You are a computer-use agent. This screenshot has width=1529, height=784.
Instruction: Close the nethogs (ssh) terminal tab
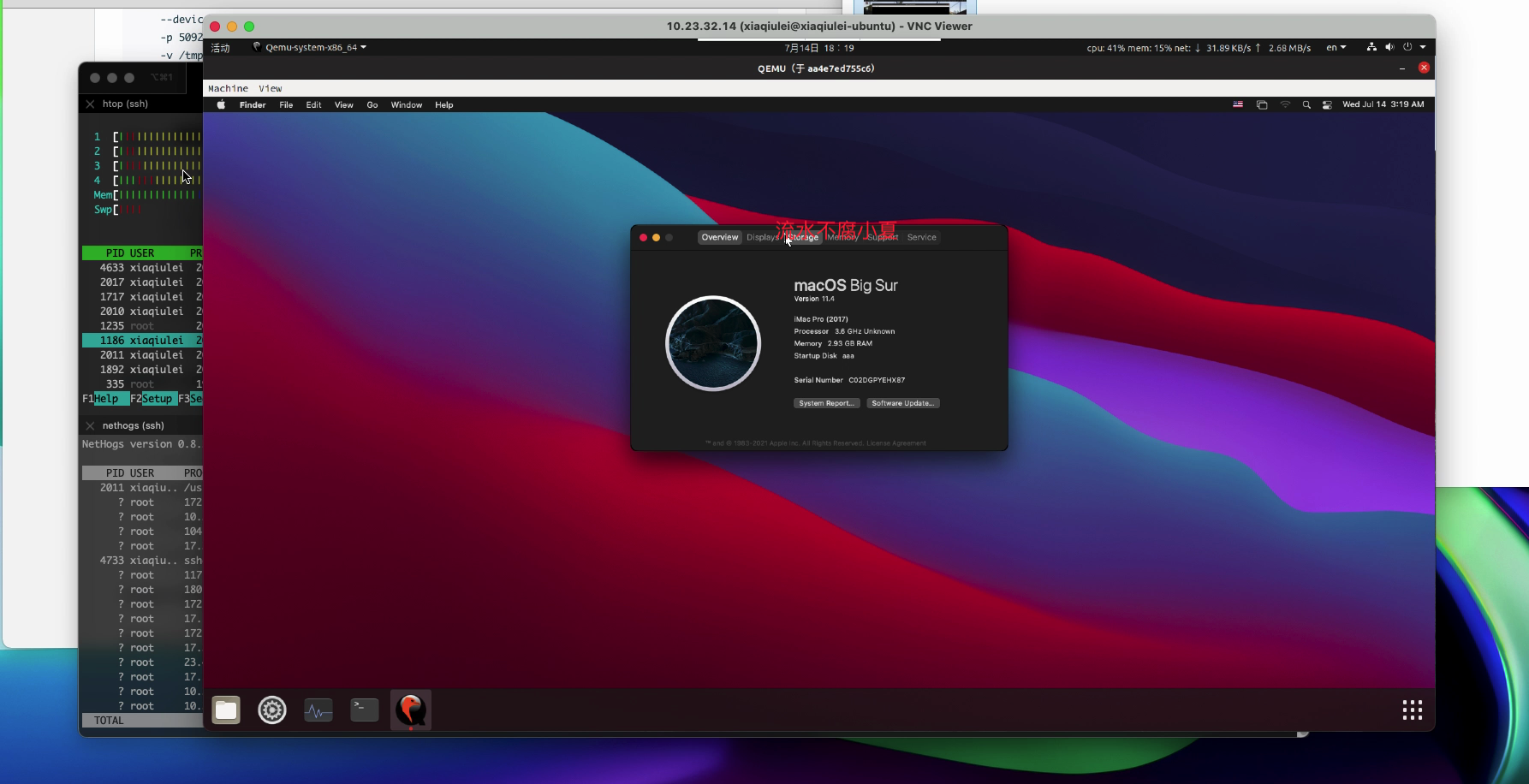tap(90, 425)
